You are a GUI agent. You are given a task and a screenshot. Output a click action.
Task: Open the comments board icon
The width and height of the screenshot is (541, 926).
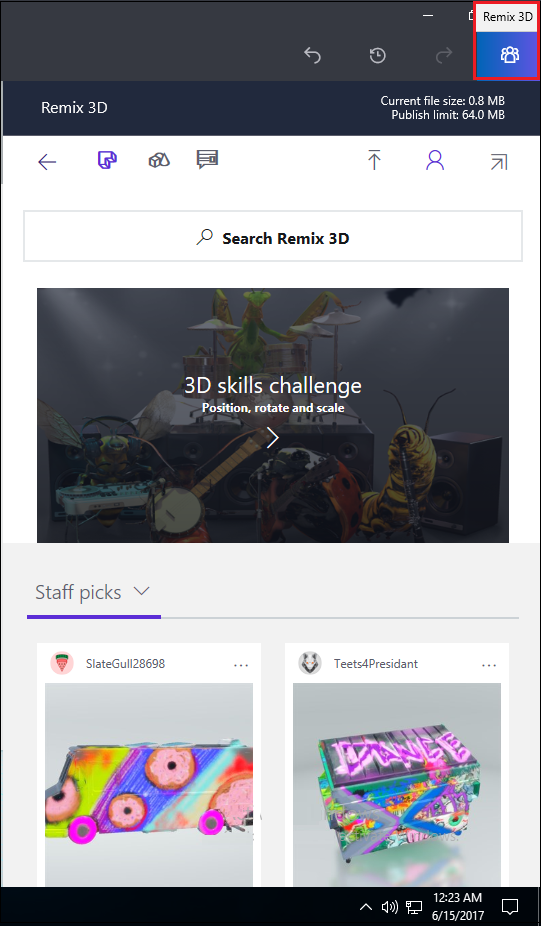207,159
